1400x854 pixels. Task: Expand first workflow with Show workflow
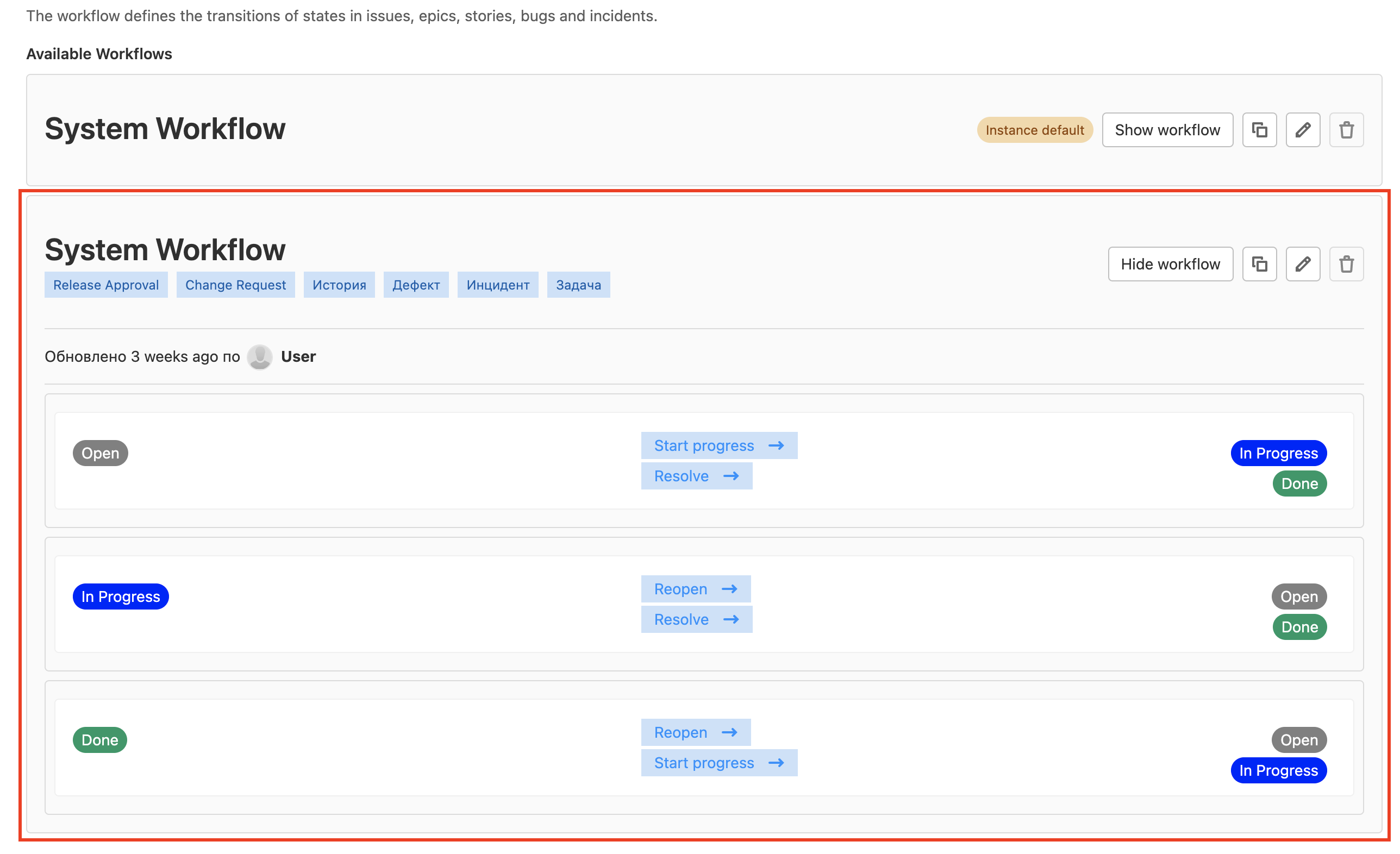coord(1167,130)
